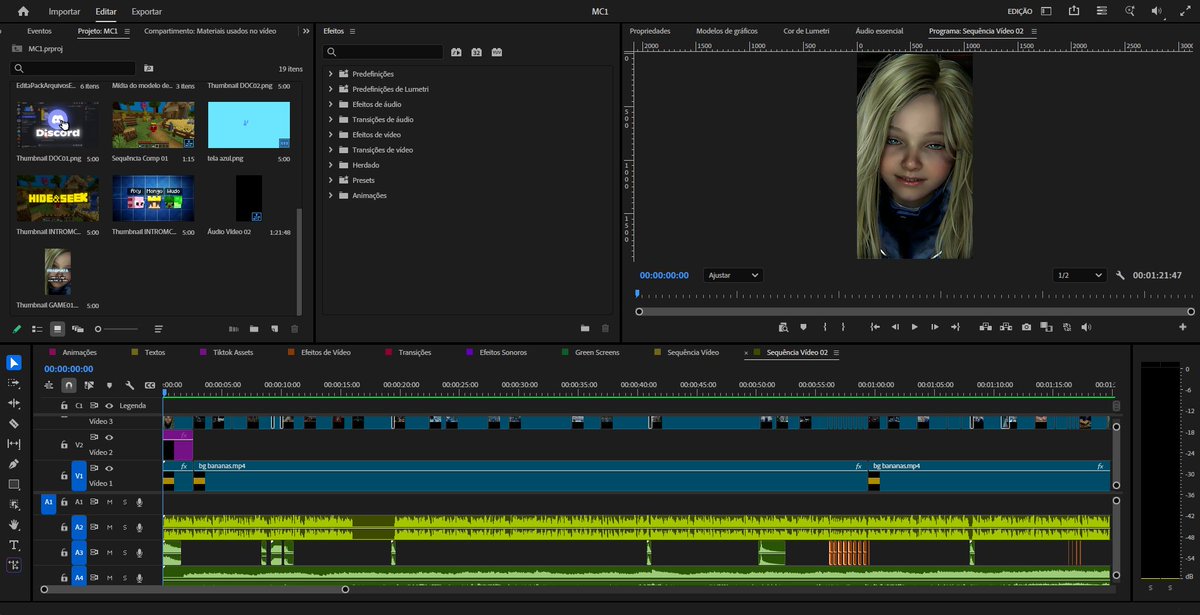1200x615 pixels.
Task: Expand Efeitos de vídeo folder
Action: [x=331, y=134]
